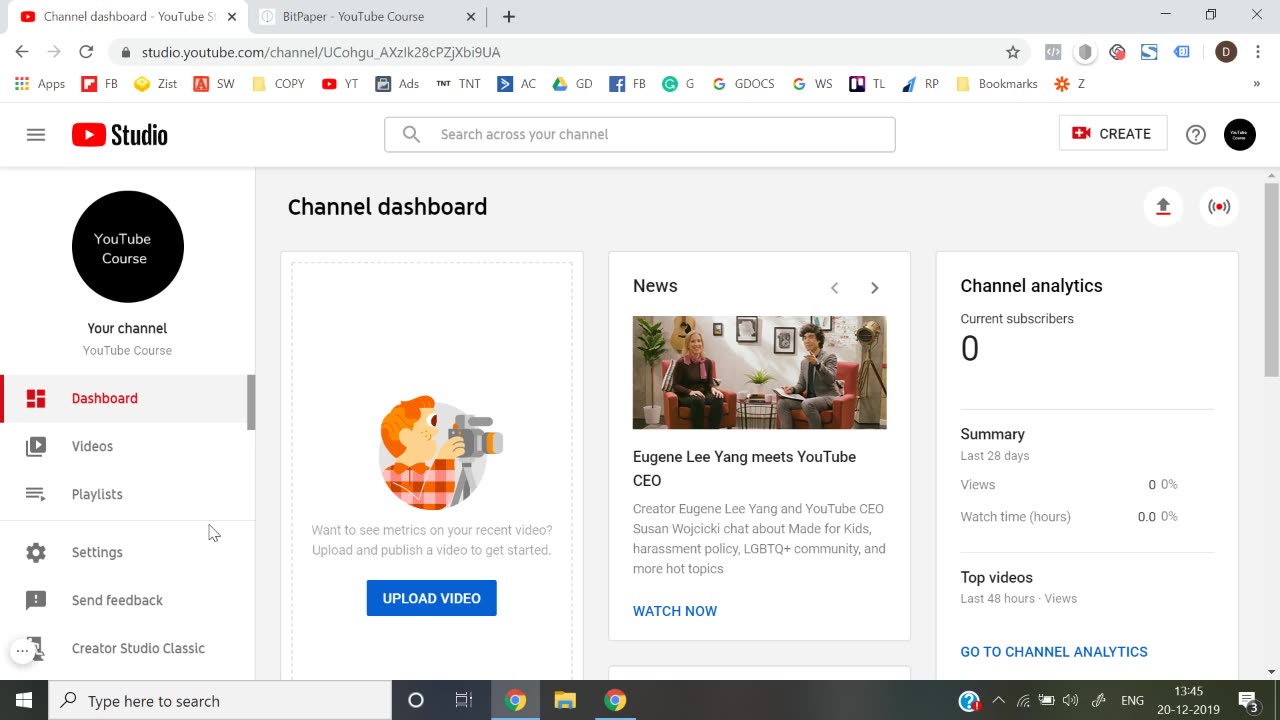Open the Windows notification center
Screen dimensions: 1280x720
coord(1249,701)
